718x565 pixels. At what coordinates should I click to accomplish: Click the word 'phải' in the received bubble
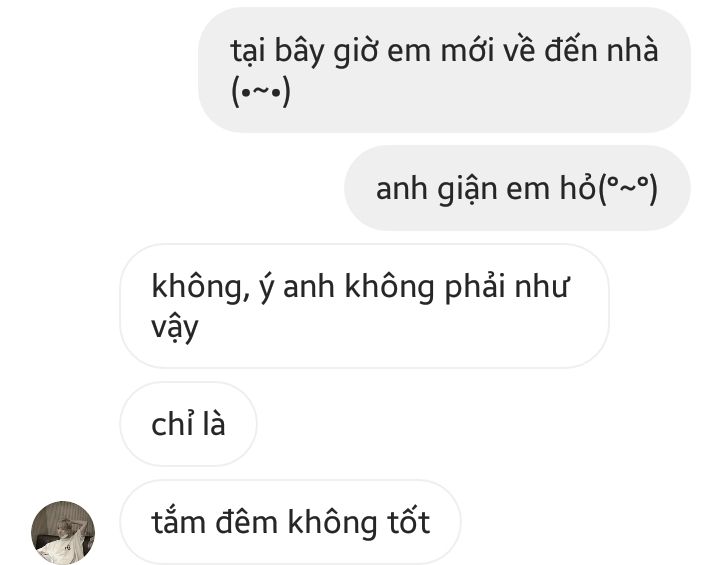point(475,286)
